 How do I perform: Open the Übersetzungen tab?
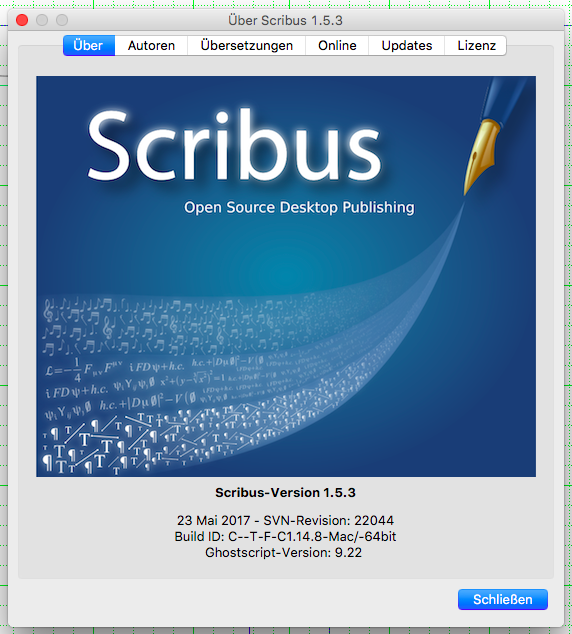pyautogui.click(x=247, y=45)
